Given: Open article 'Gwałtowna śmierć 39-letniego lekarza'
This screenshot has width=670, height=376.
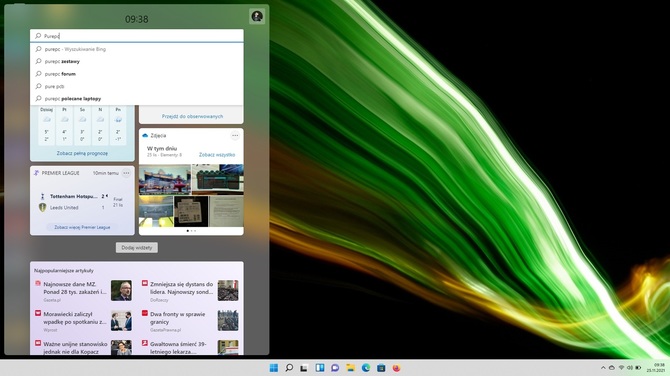Looking at the screenshot, I should click(178, 348).
